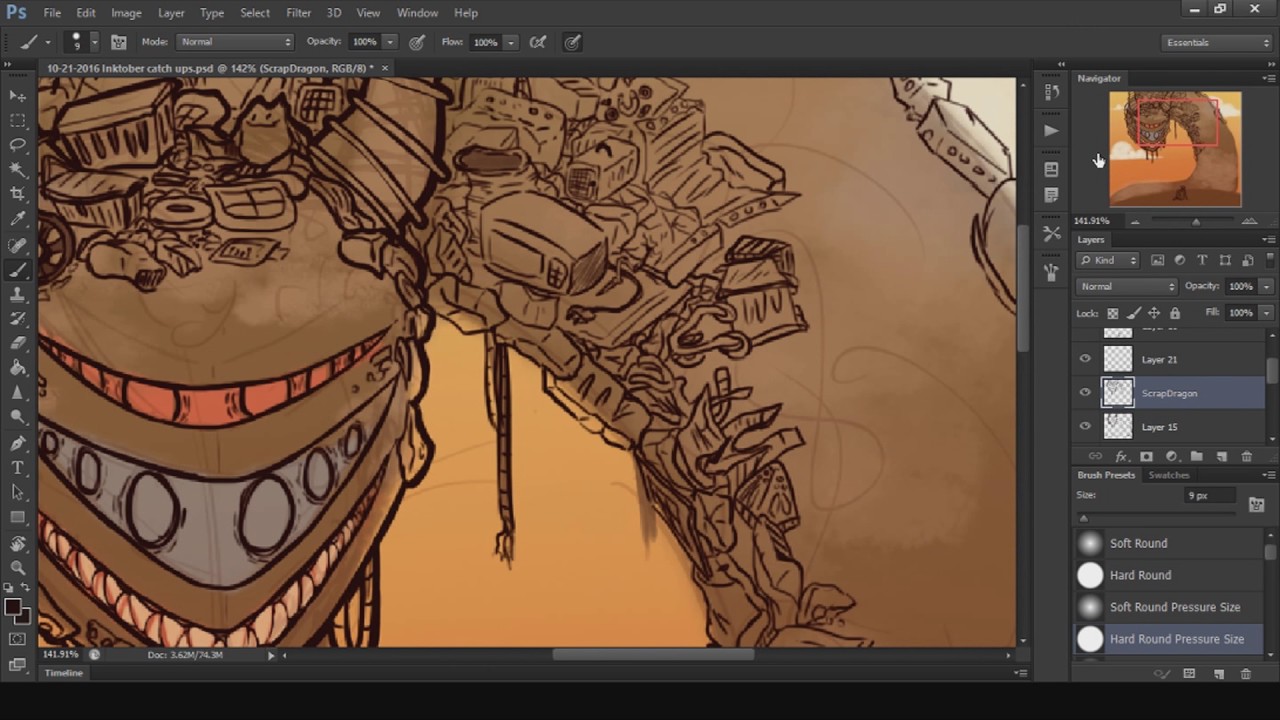Open the Layer menu
Image resolution: width=1280 pixels, height=720 pixels.
[x=171, y=13]
